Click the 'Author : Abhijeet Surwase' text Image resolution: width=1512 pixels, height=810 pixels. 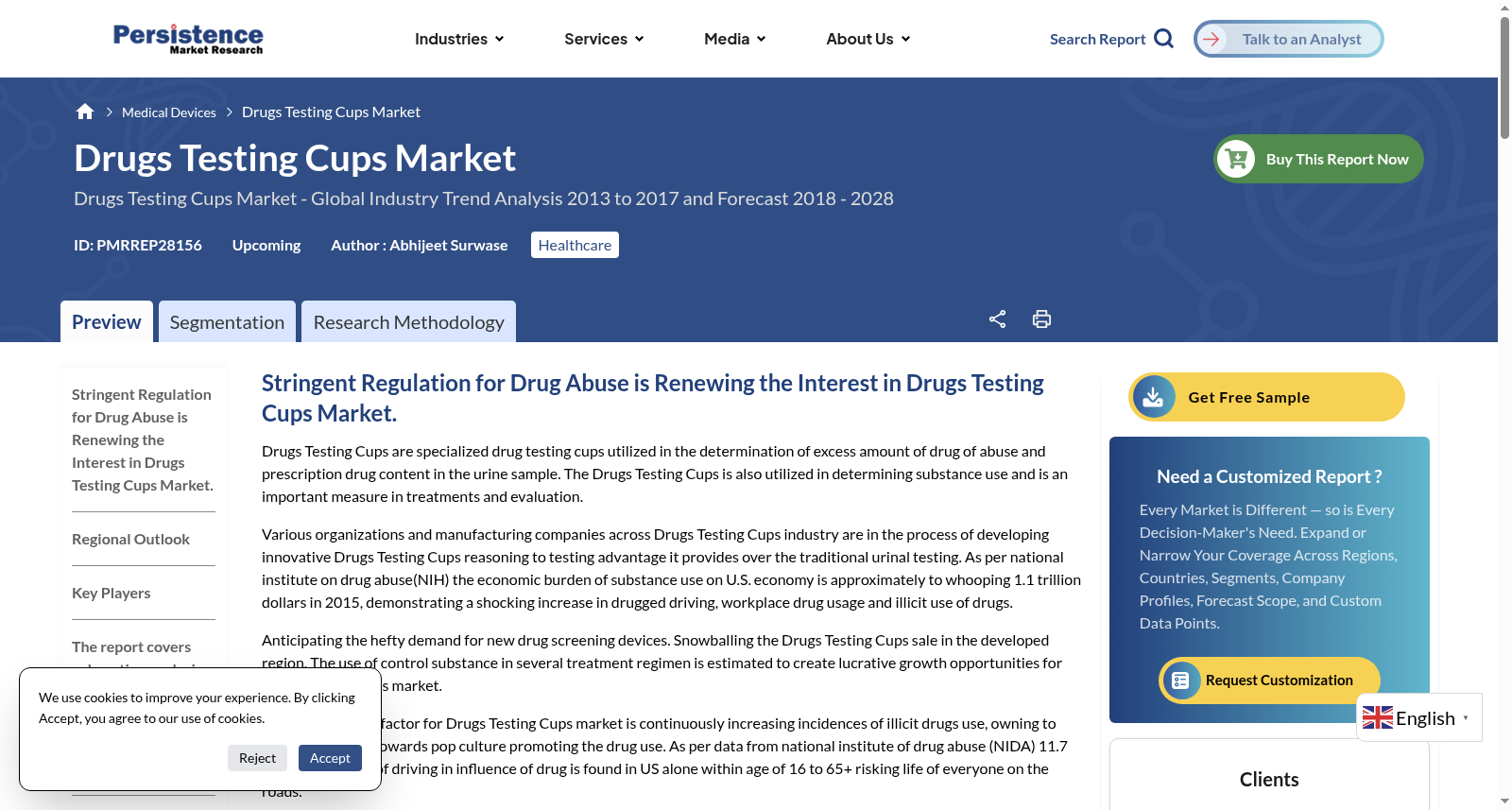coord(420,245)
